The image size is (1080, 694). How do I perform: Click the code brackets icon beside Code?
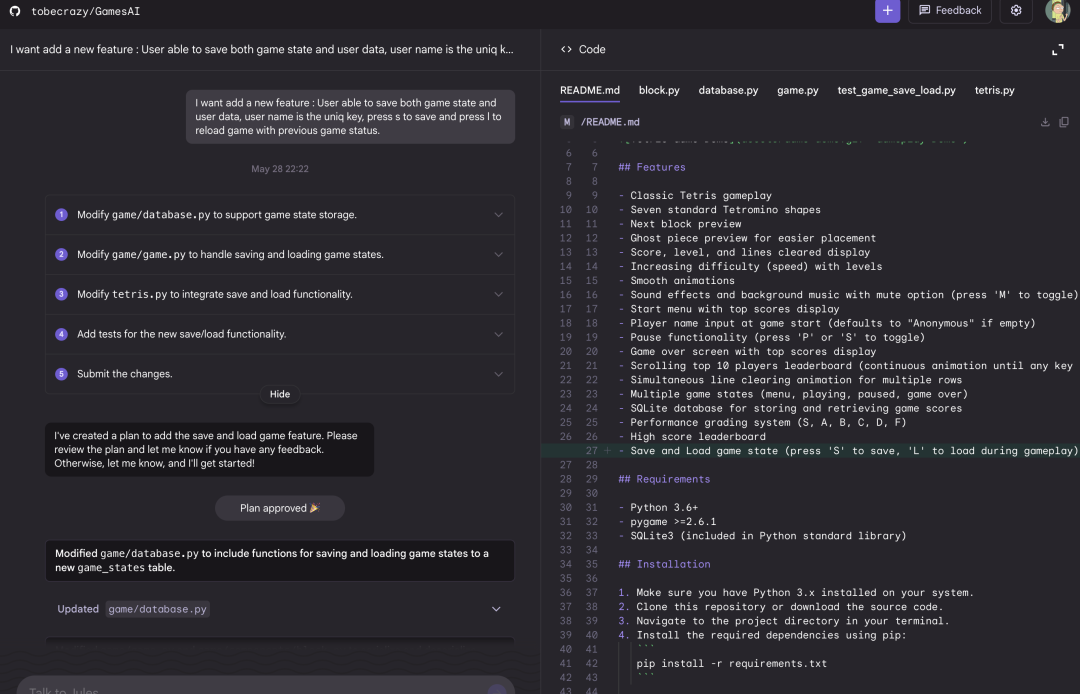coord(566,50)
